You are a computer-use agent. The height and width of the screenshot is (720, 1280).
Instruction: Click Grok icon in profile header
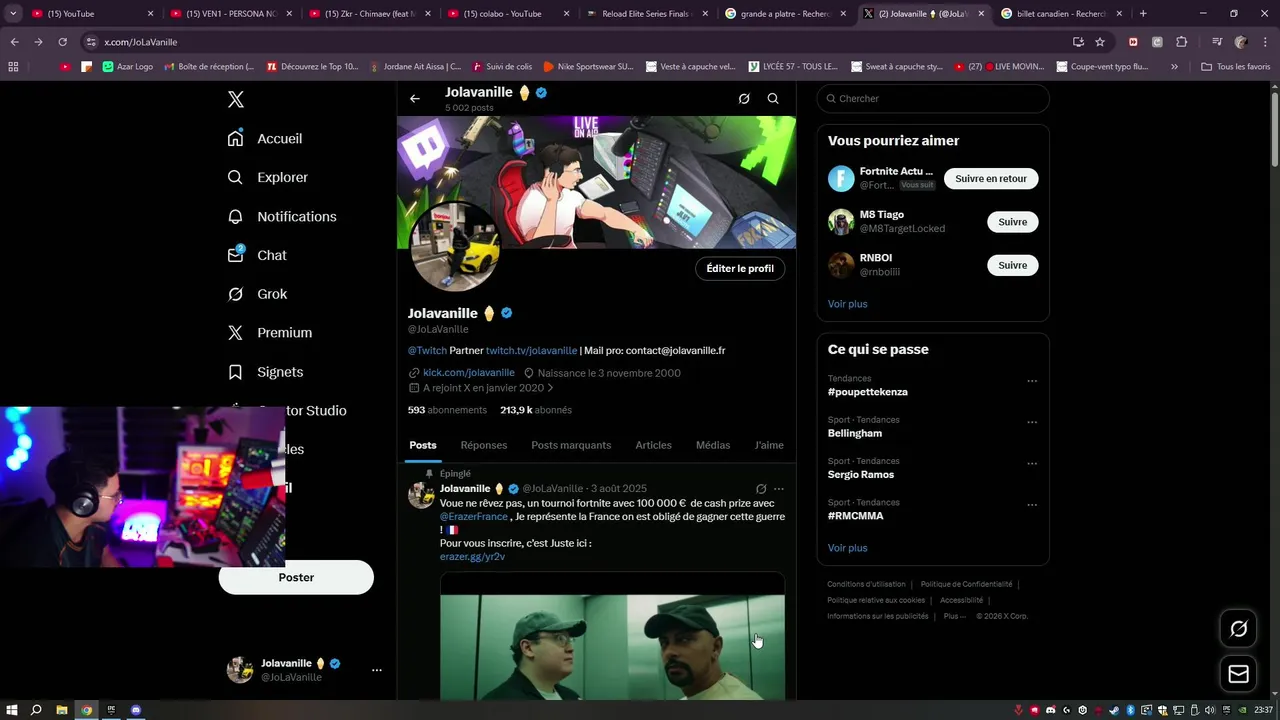pos(744,99)
